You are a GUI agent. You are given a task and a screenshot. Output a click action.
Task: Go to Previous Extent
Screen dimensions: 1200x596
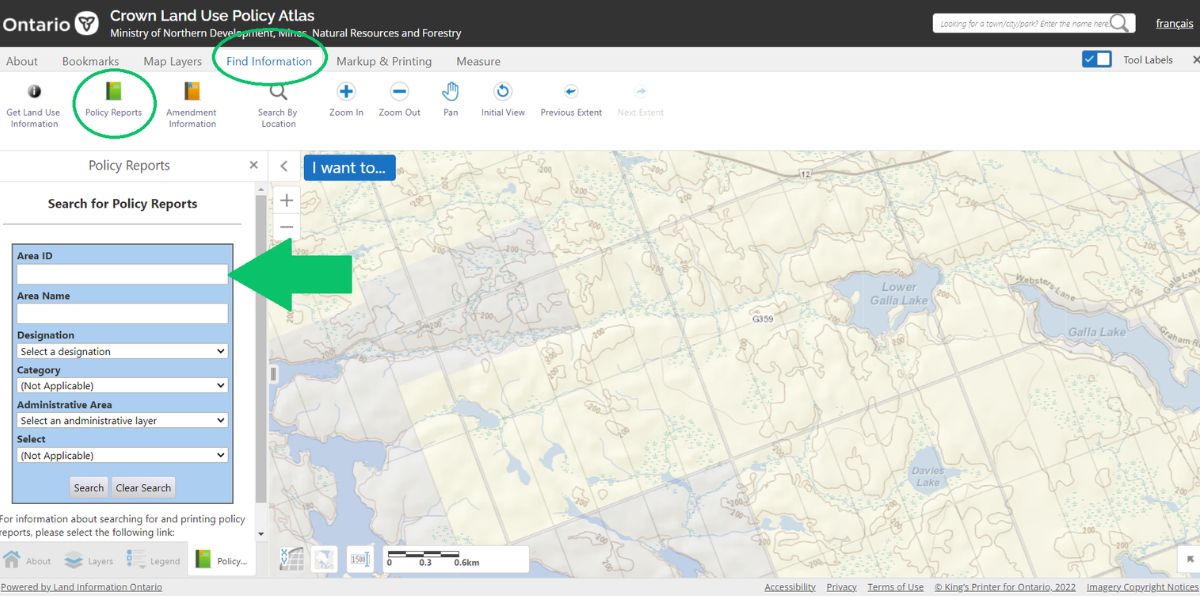pyautogui.click(x=571, y=100)
